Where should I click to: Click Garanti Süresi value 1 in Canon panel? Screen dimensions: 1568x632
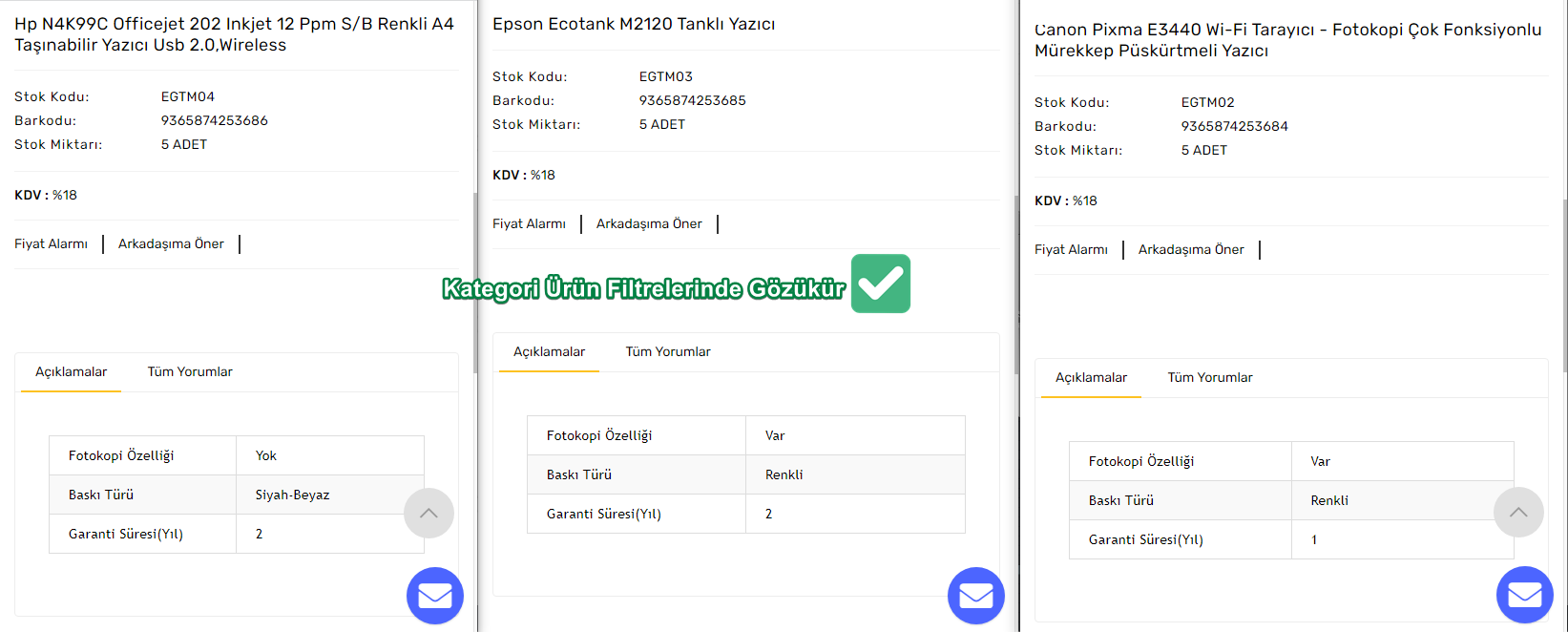1314,539
